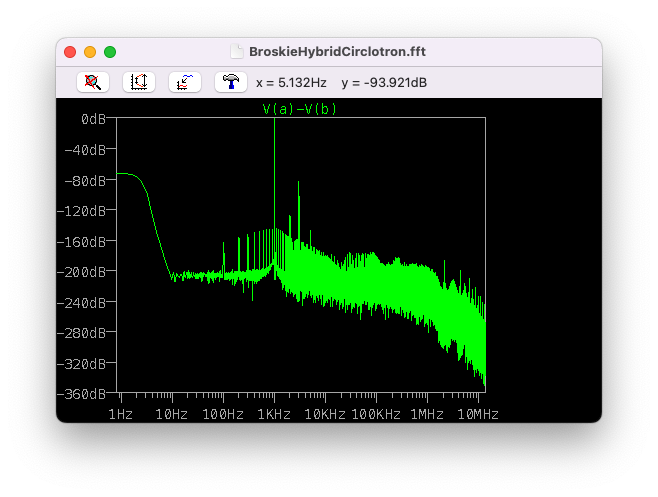Click the green full-screen window button
The image size is (658, 497).
110,52
